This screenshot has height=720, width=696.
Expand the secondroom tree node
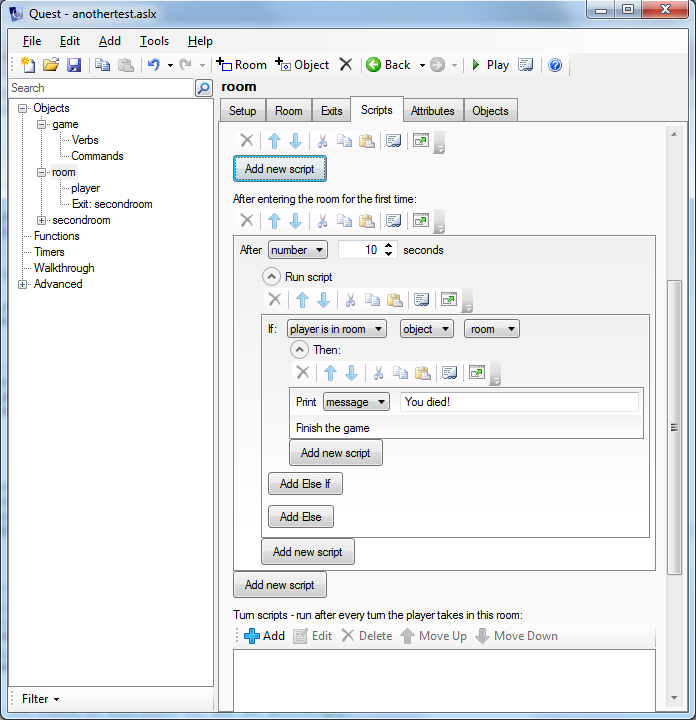coord(41,220)
